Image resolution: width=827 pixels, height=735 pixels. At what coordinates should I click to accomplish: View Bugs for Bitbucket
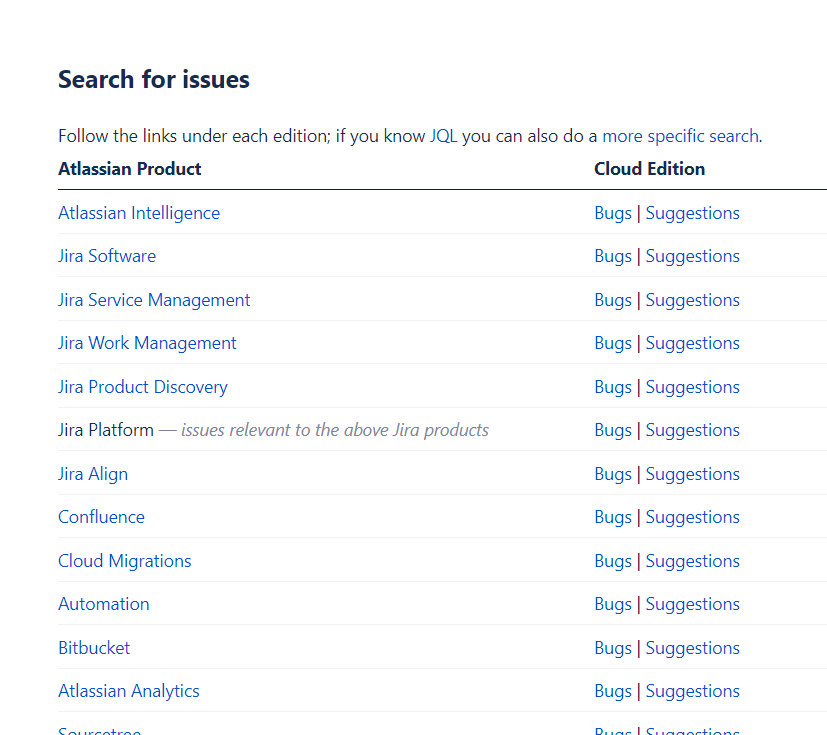click(x=613, y=648)
